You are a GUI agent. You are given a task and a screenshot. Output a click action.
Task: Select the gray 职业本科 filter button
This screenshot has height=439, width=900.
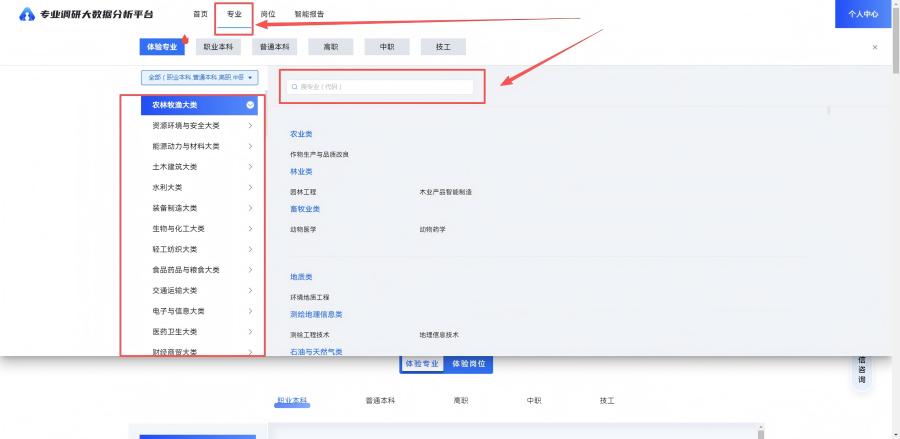coord(218,47)
